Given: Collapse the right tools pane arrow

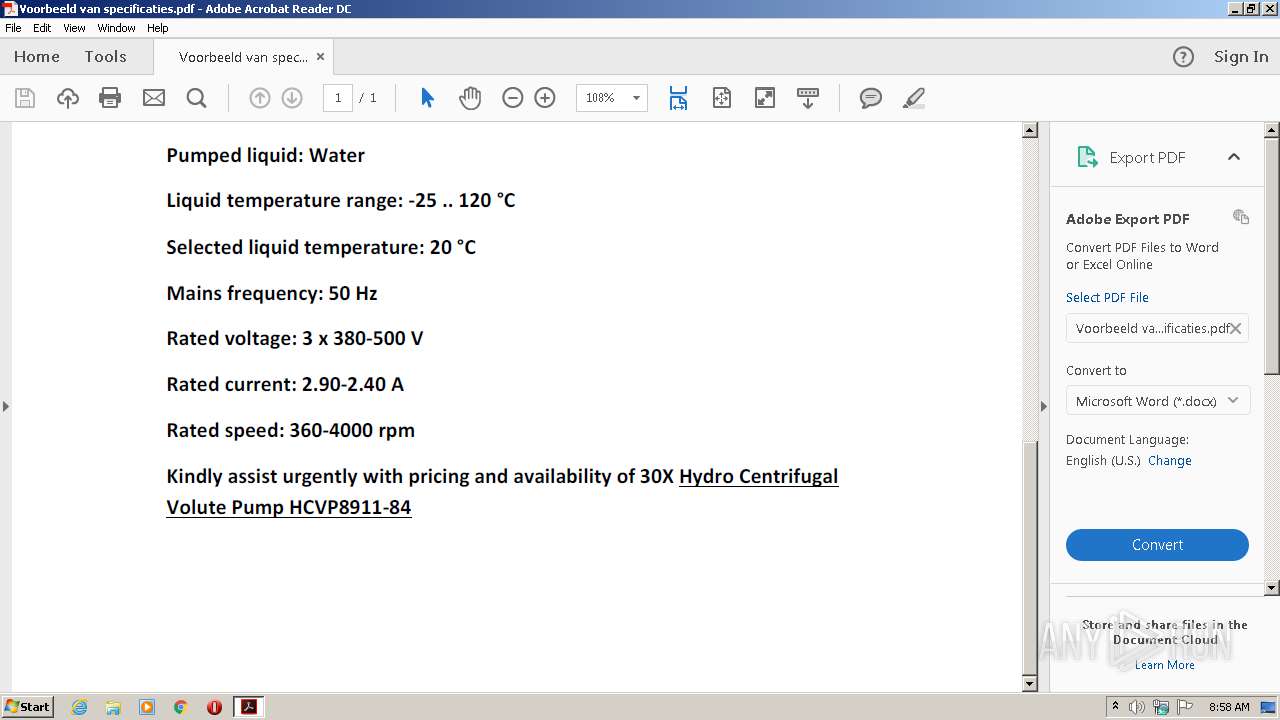Looking at the screenshot, I should pyautogui.click(x=1044, y=406).
